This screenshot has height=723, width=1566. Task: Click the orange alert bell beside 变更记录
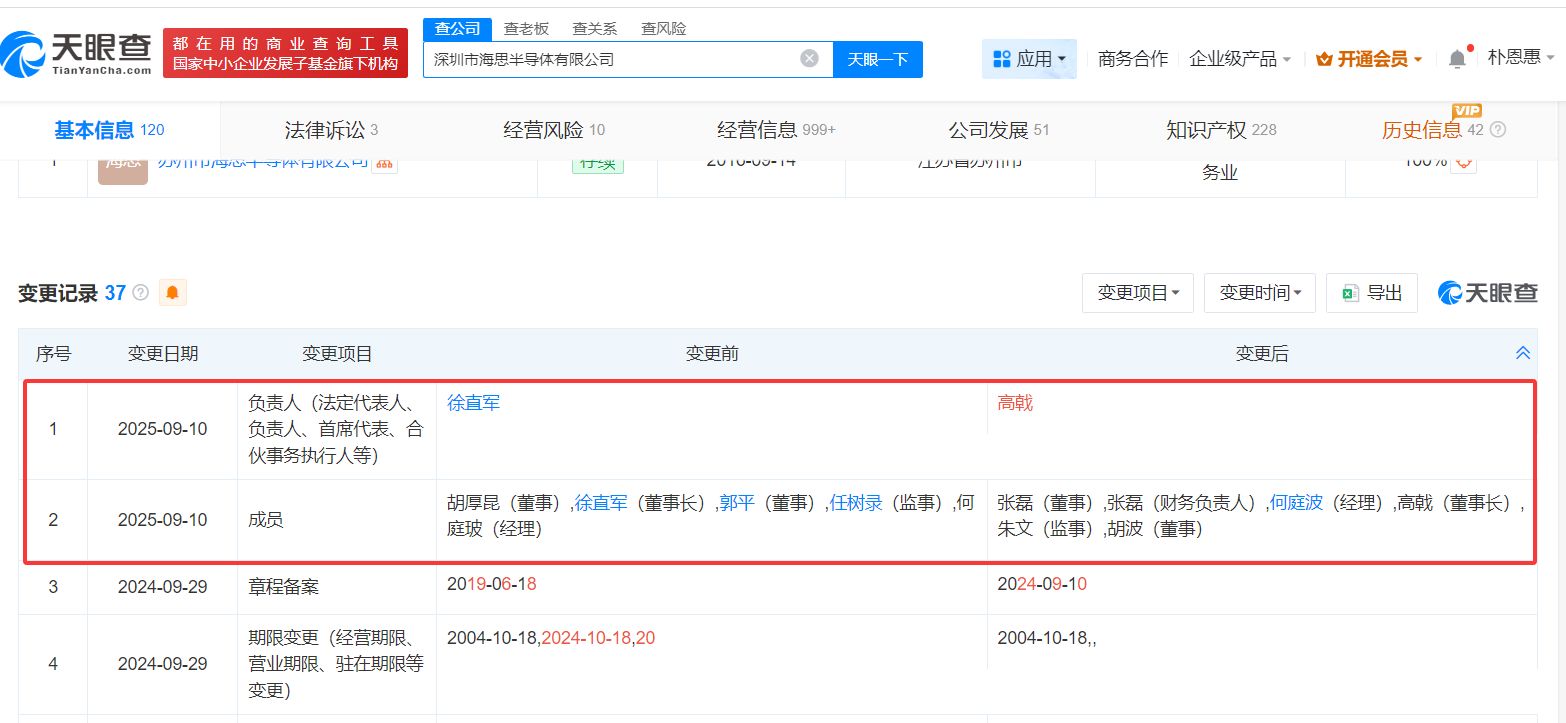[x=172, y=293]
